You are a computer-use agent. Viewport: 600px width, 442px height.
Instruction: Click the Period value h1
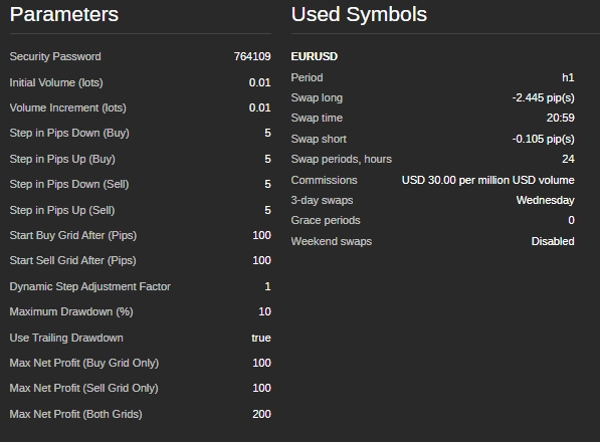click(568, 78)
